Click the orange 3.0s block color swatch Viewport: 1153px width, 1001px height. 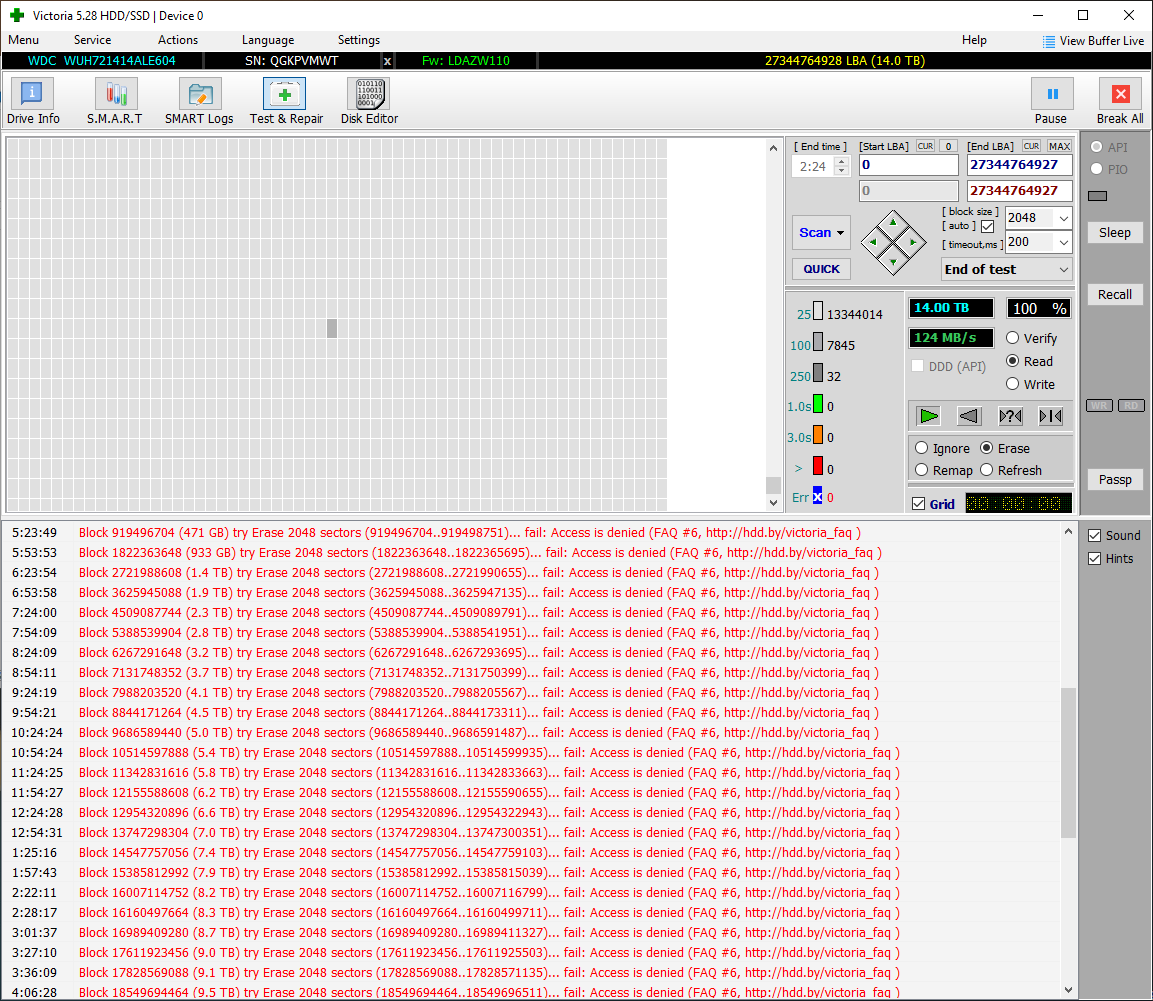[818, 436]
